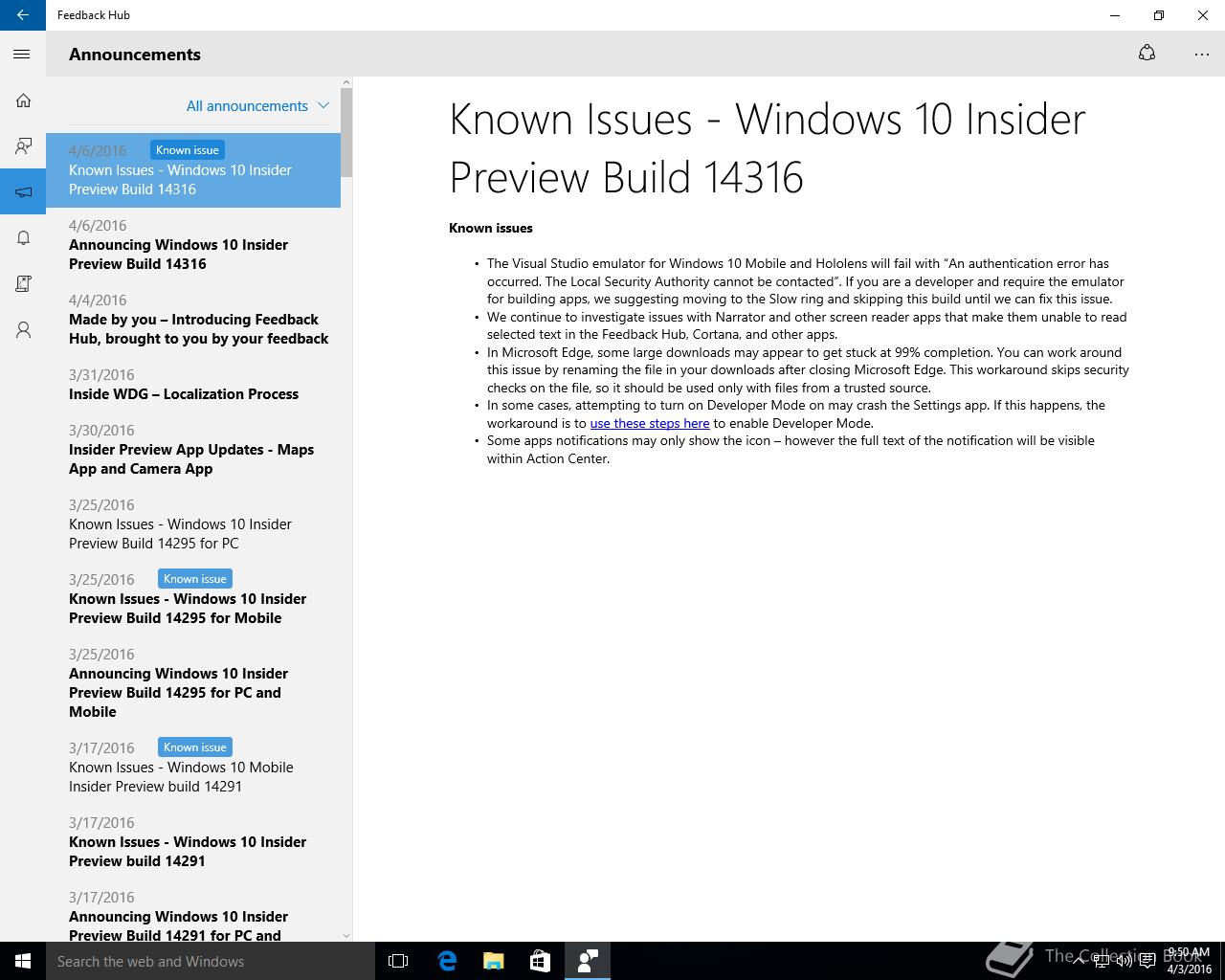Open File Explorer from the taskbar
The height and width of the screenshot is (980, 1225).
pyautogui.click(x=494, y=961)
